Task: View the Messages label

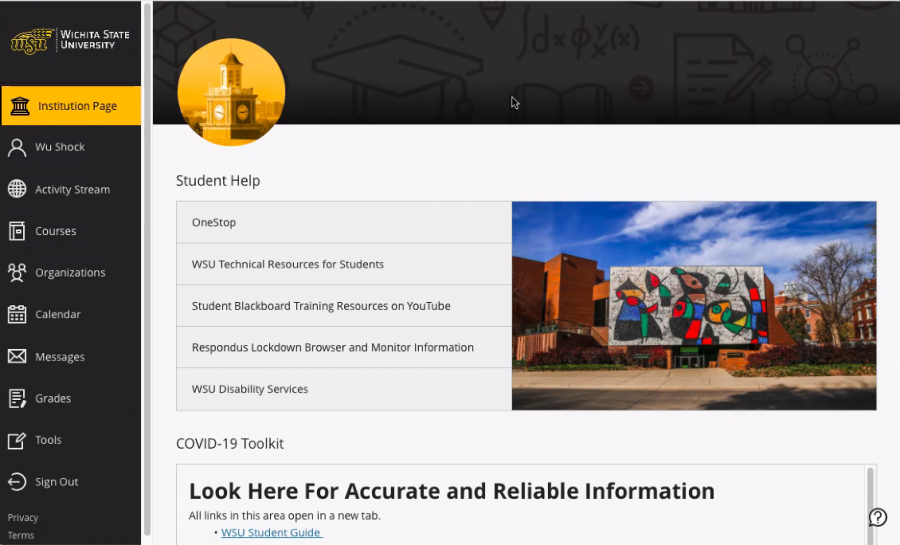Action: tap(60, 357)
